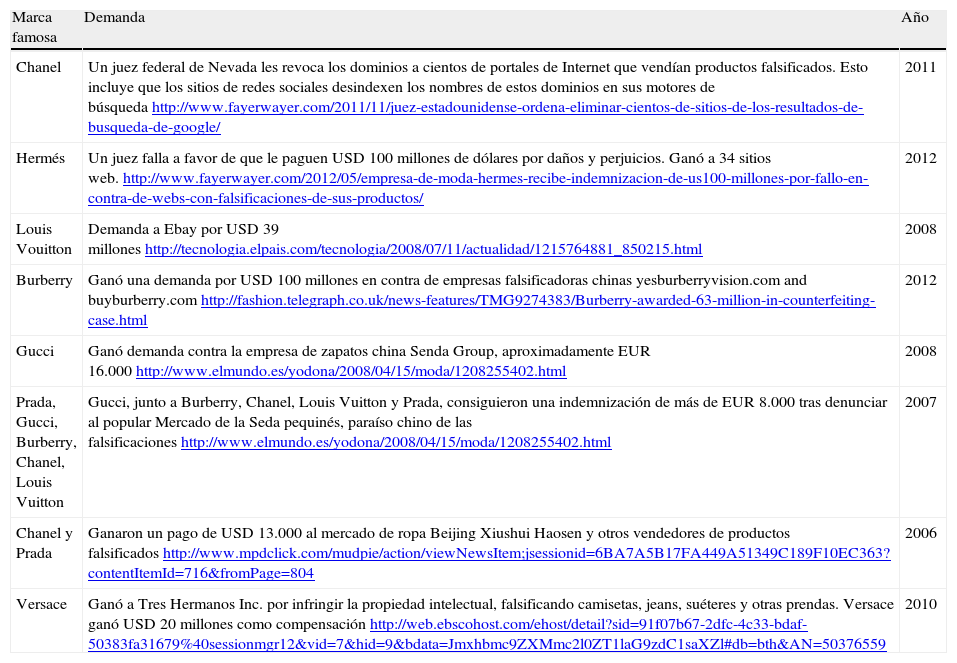Click the year 2006 cell

click(x=920, y=533)
